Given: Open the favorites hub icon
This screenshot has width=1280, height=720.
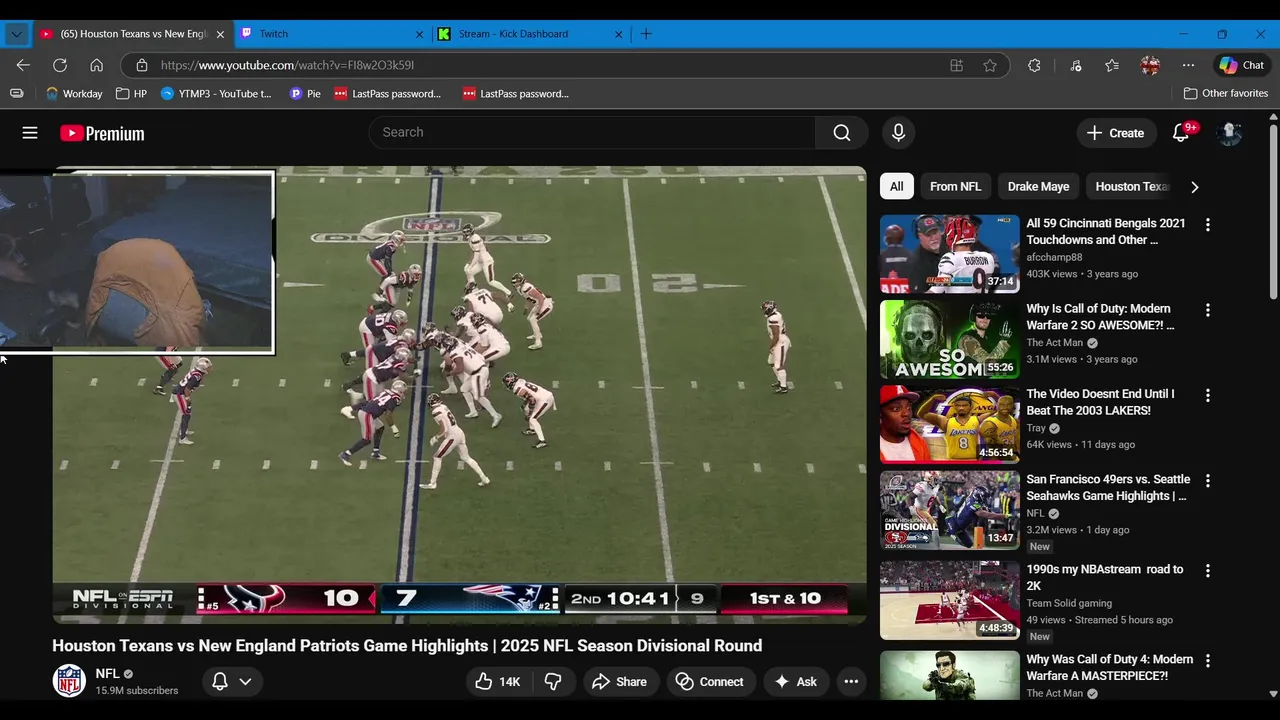Looking at the screenshot, I should click(x=1112, y=65).
